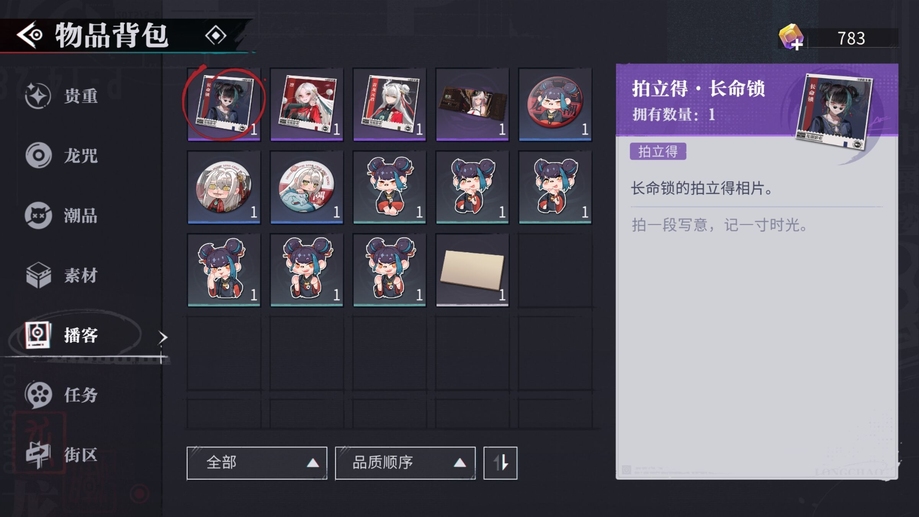Open the 任务 film reel icon

coord(38,394)
